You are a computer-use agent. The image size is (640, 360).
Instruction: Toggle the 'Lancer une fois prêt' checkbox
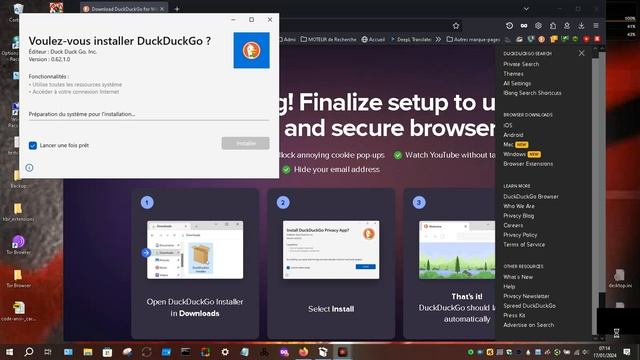click(33, 145)
